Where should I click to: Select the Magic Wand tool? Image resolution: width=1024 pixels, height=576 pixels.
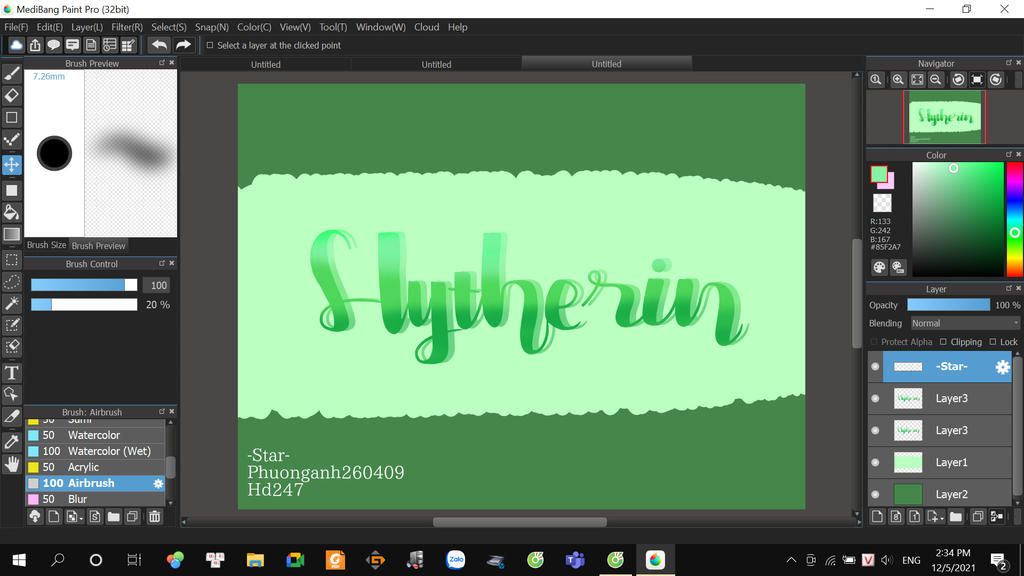pyautogui.click(x=12, y=303)
